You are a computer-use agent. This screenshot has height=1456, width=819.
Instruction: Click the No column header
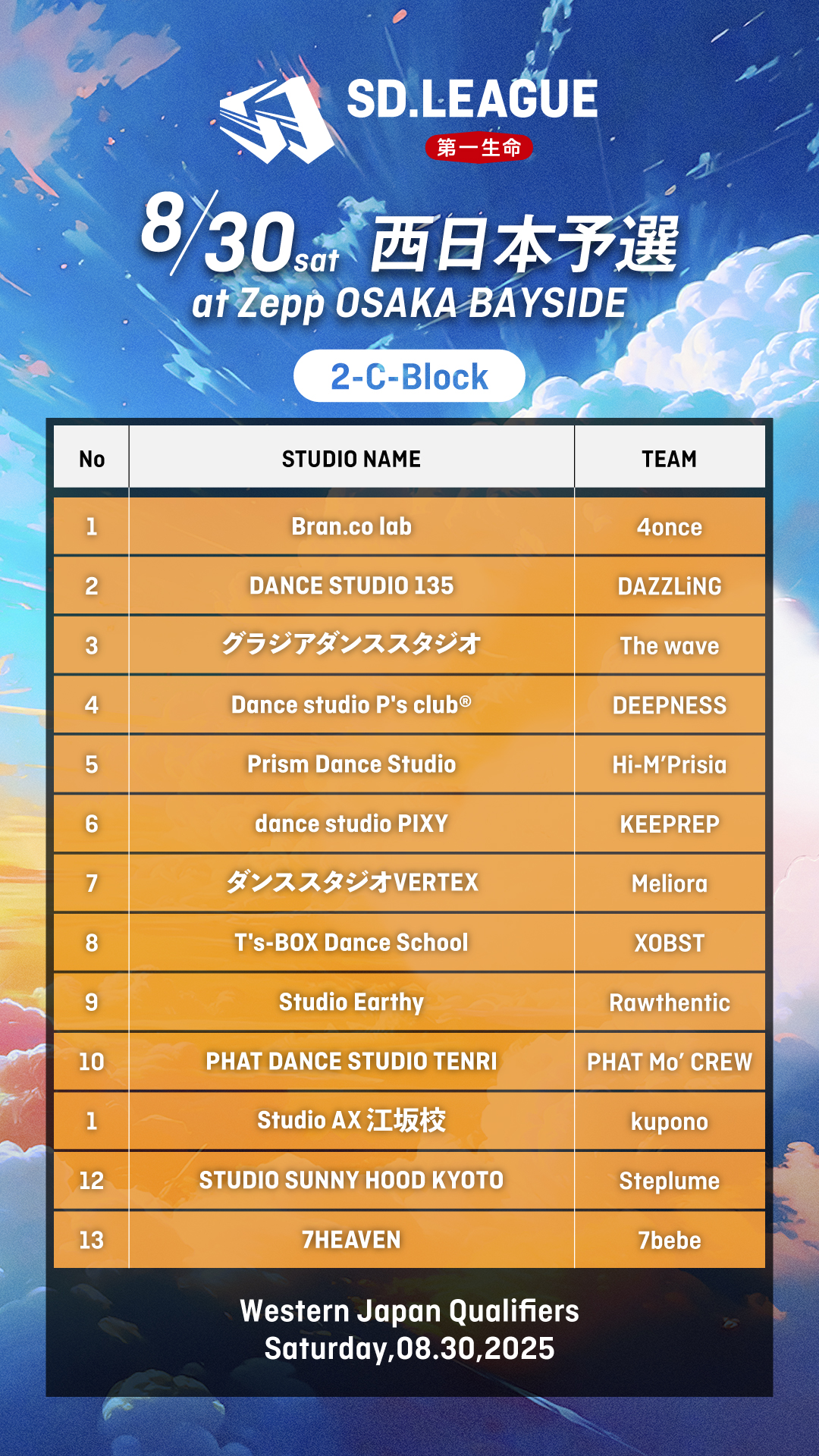pos(92,459)
